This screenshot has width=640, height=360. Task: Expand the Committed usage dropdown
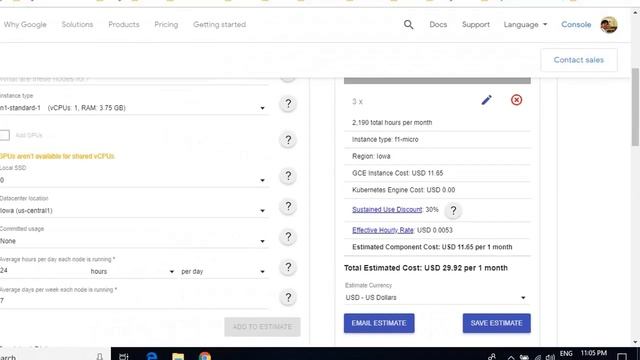pos(133,241)
